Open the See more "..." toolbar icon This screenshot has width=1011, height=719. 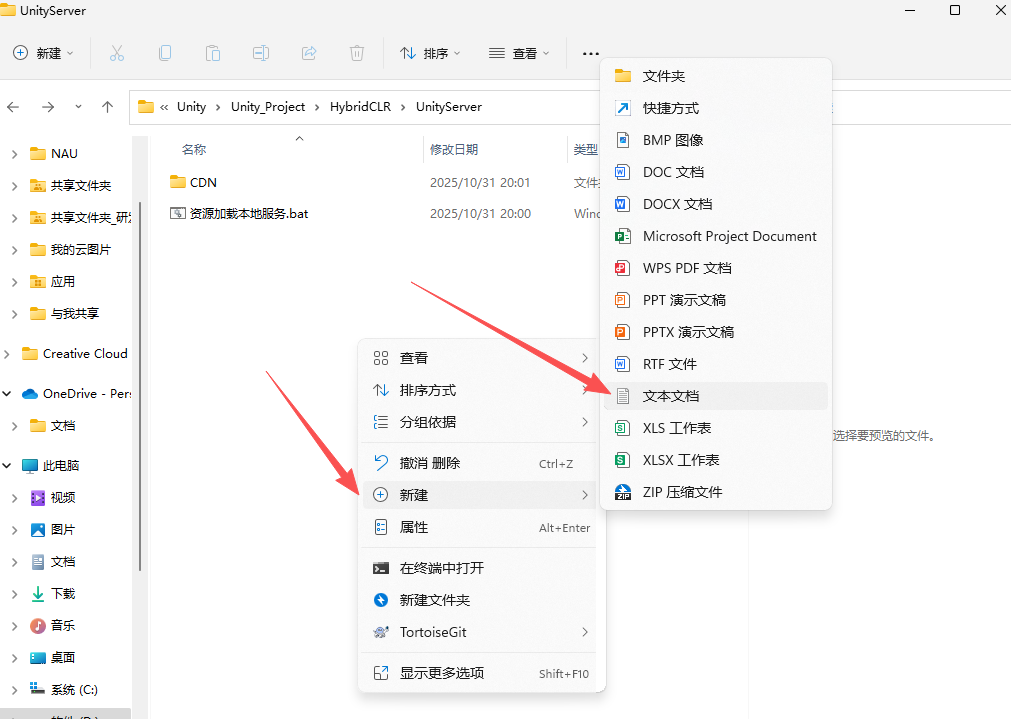point(589,53)
